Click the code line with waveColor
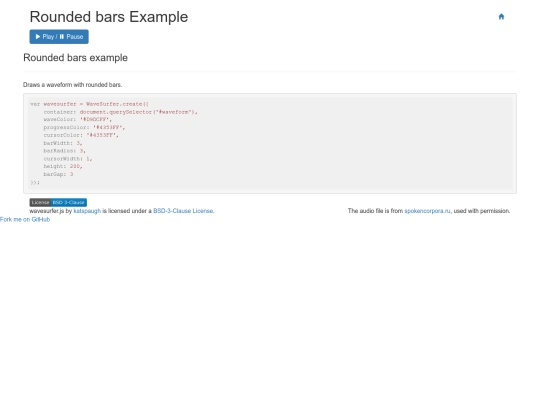540x405 pixels. coord(77,120)
